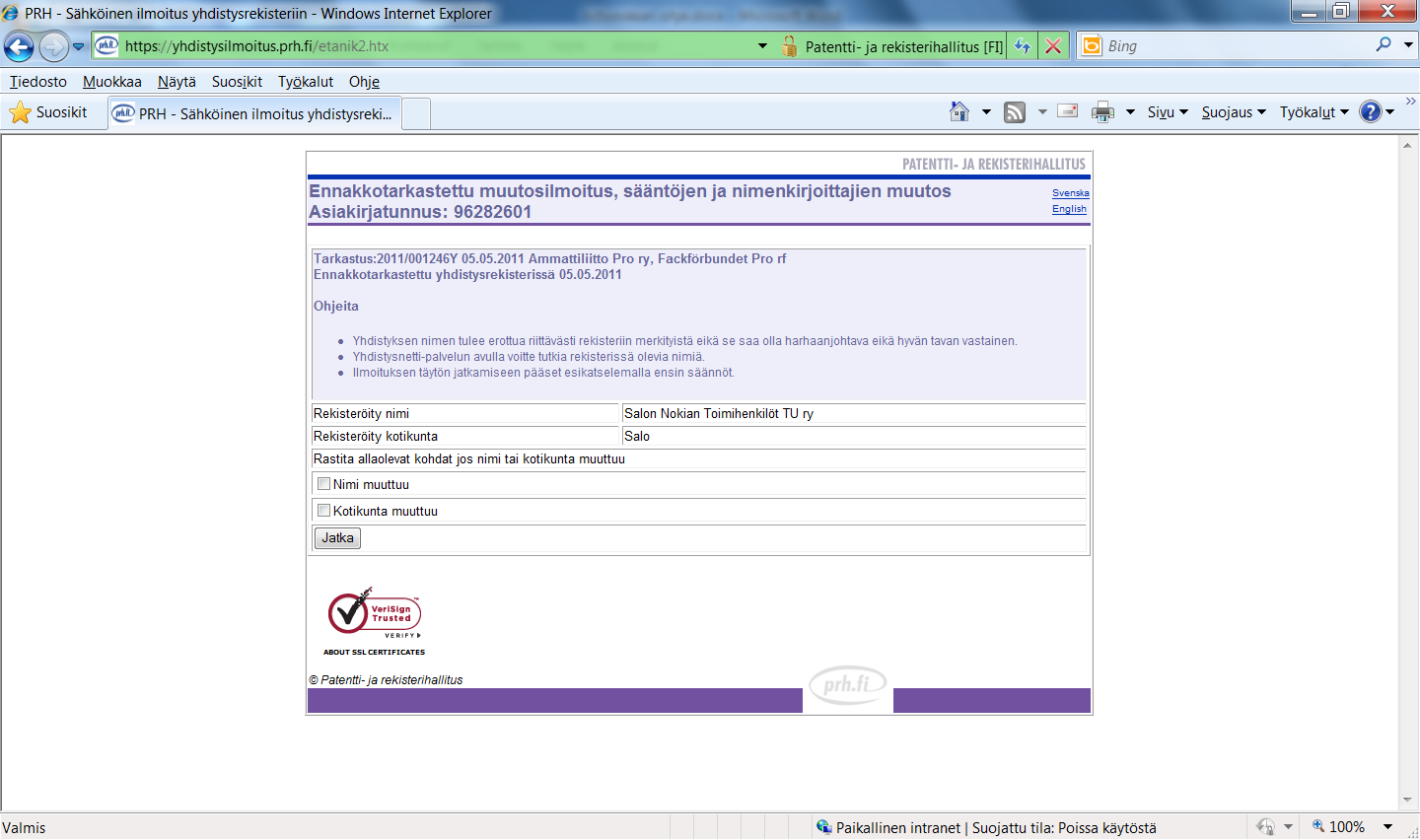The height and width of the screenshot is (840, 1420).
Task: Switch language via English link
Action: click(x=1069, y=209)
